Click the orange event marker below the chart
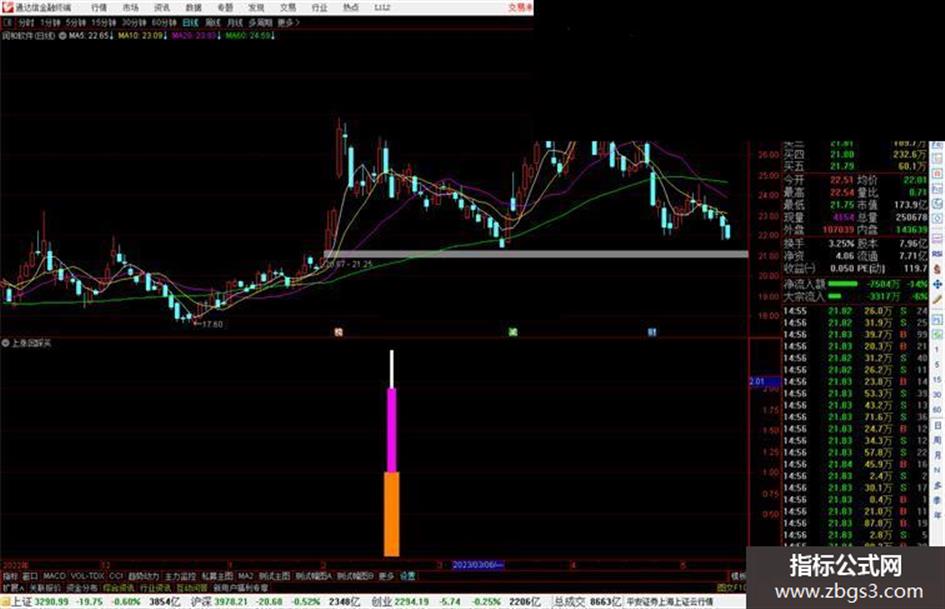The height and width of the screenshot is (609, 945). tap(339, 332)
